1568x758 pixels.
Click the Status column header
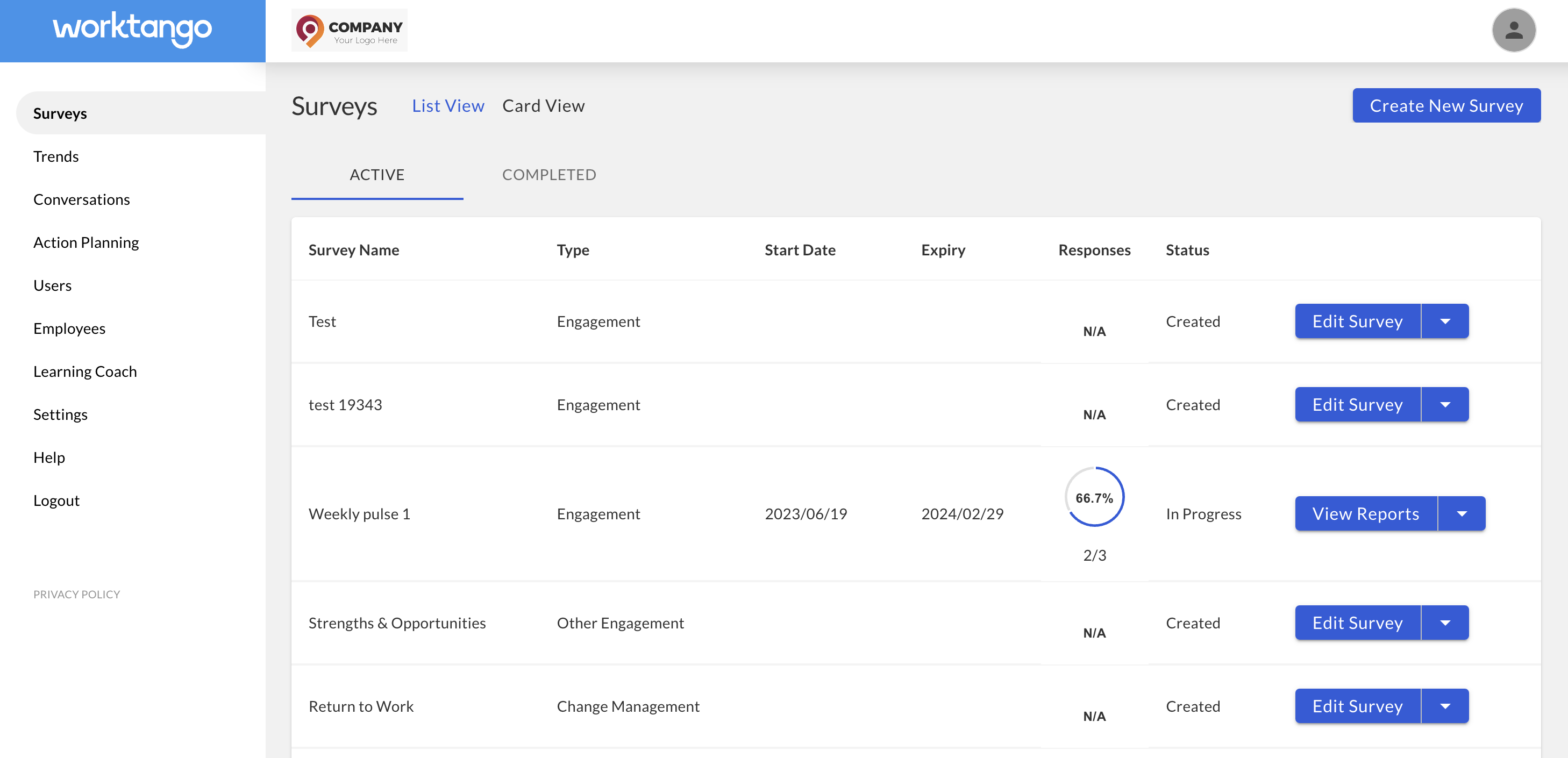[1187, 250]
